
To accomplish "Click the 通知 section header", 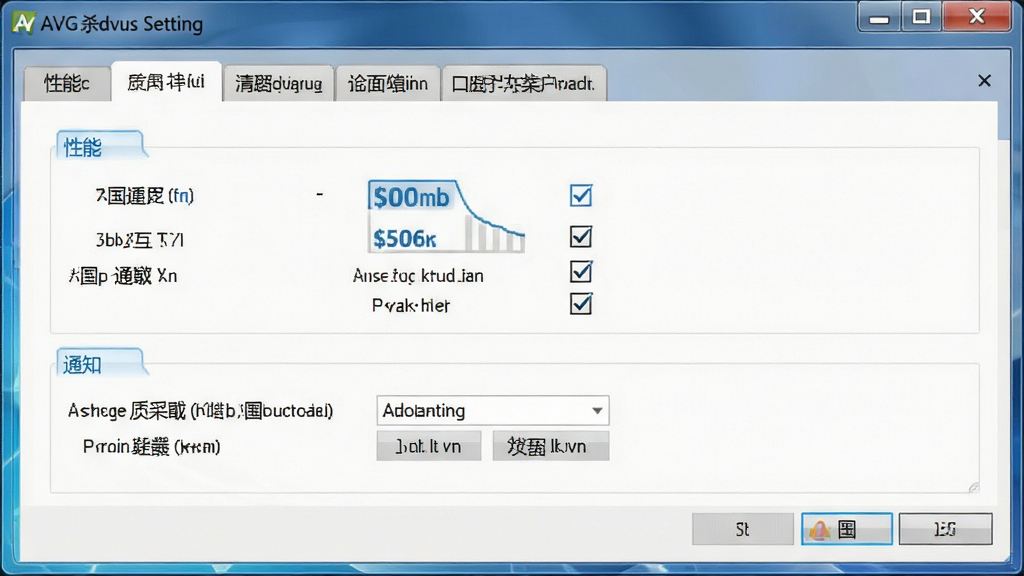I will [x=82, y=364].
